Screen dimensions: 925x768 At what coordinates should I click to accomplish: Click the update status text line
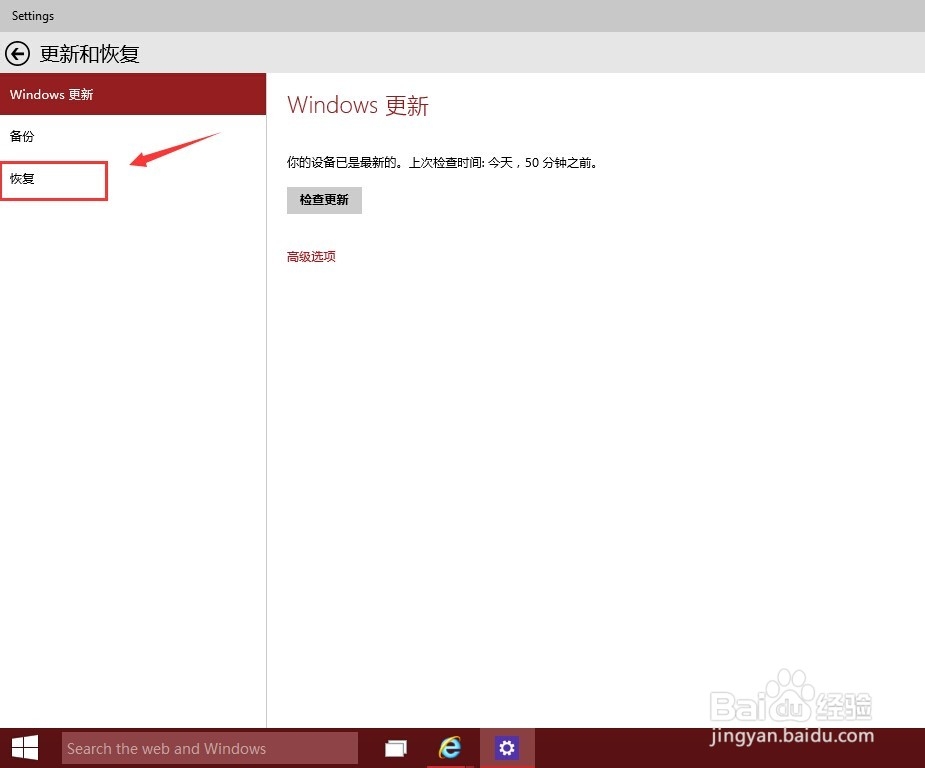pyautogui.click(x=442, y=162)
